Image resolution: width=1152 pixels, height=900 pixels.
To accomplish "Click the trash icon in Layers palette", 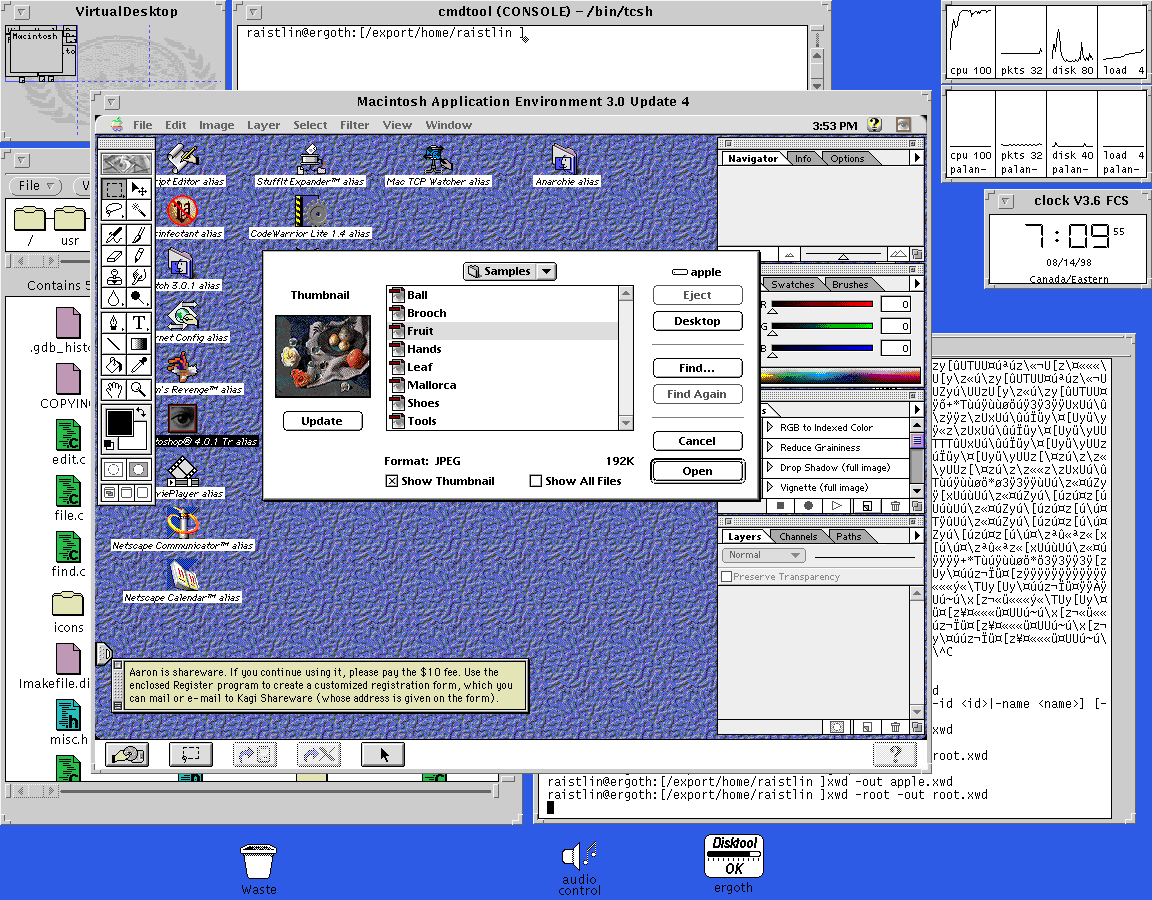I will [x=895, y=727].
